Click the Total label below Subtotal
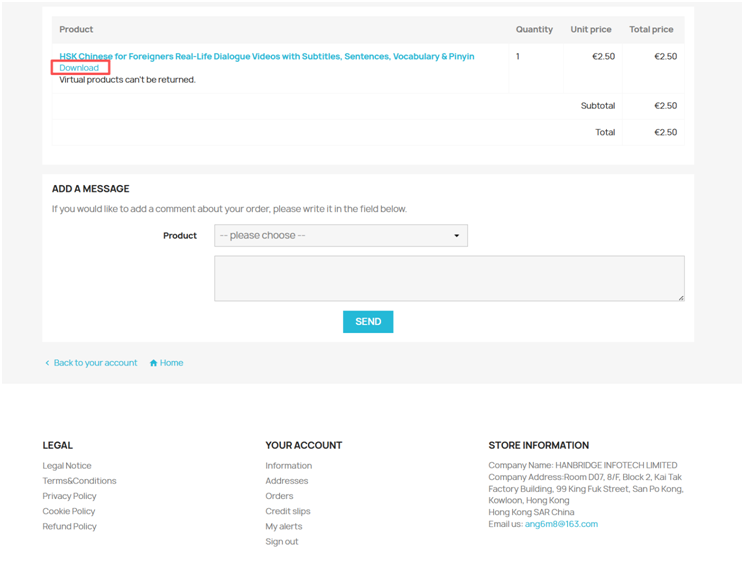742x583 pixels. (605, 132)
